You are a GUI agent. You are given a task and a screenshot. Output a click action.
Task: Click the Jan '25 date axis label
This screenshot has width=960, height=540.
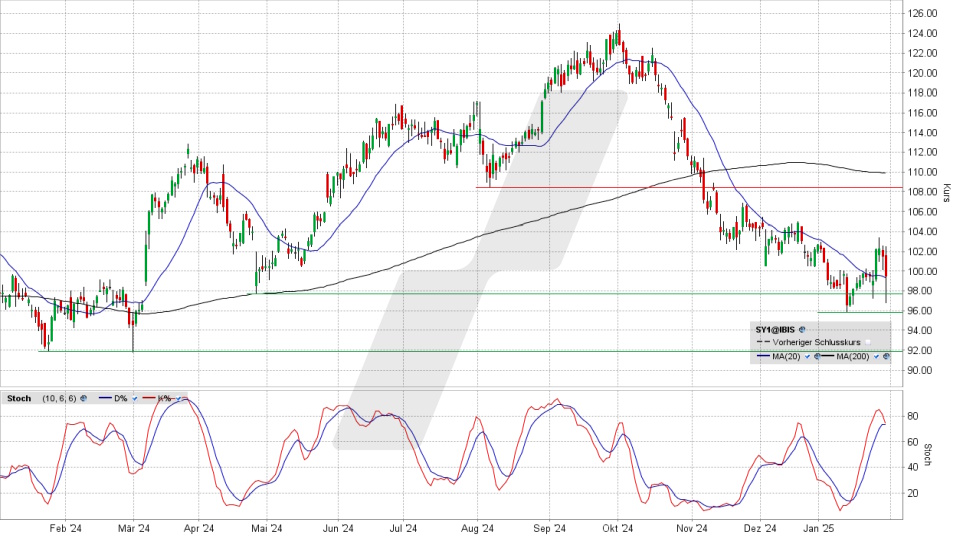pyautogui.click(x=819, y=528)
